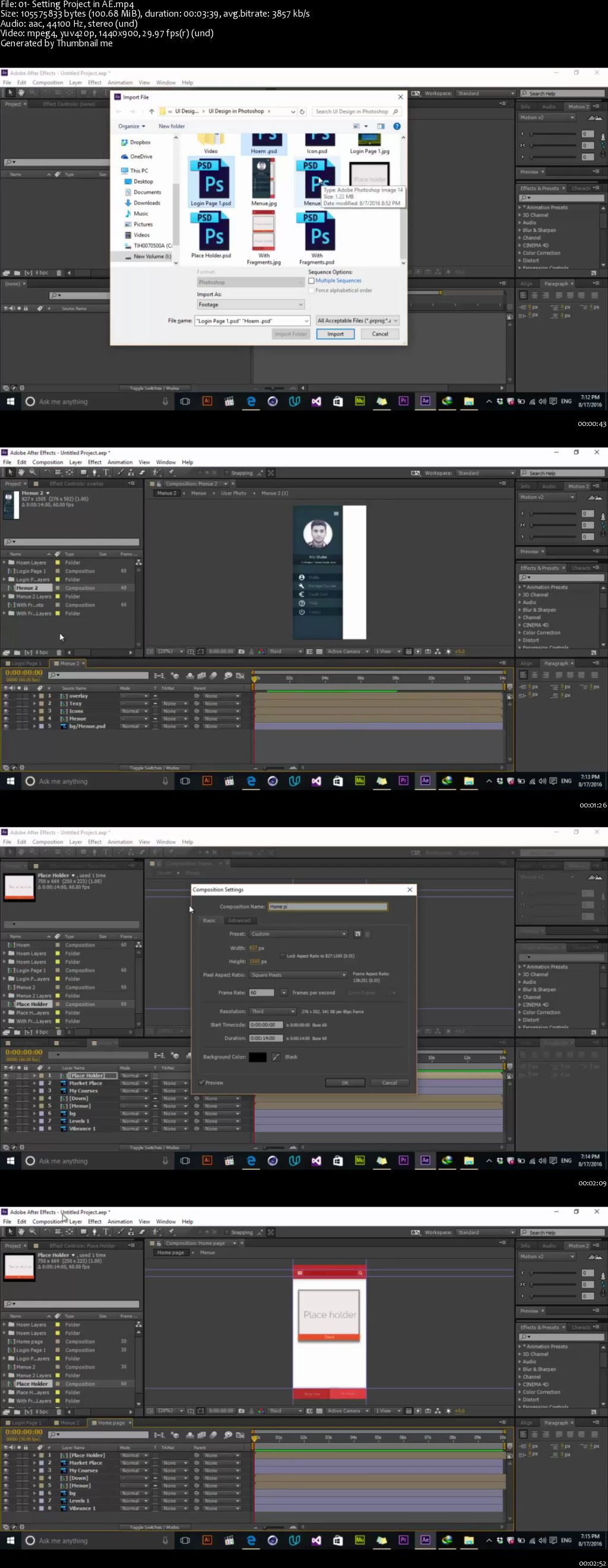Toggle the Lock Aspect Ratio checkbox in Composition Settings

(282, 956)
